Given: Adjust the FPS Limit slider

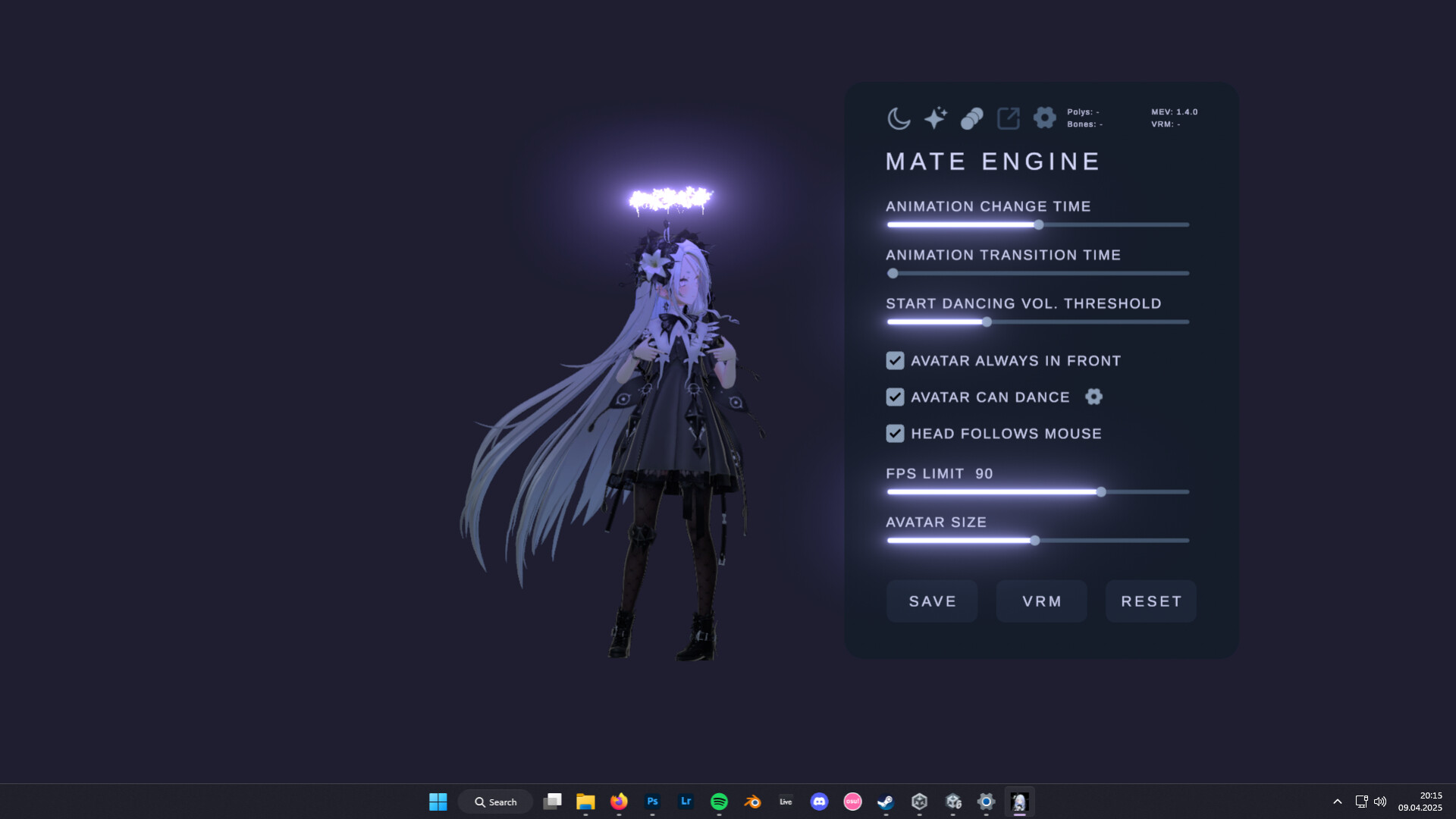Looking at the screenshot, I should pos(1100,491).
